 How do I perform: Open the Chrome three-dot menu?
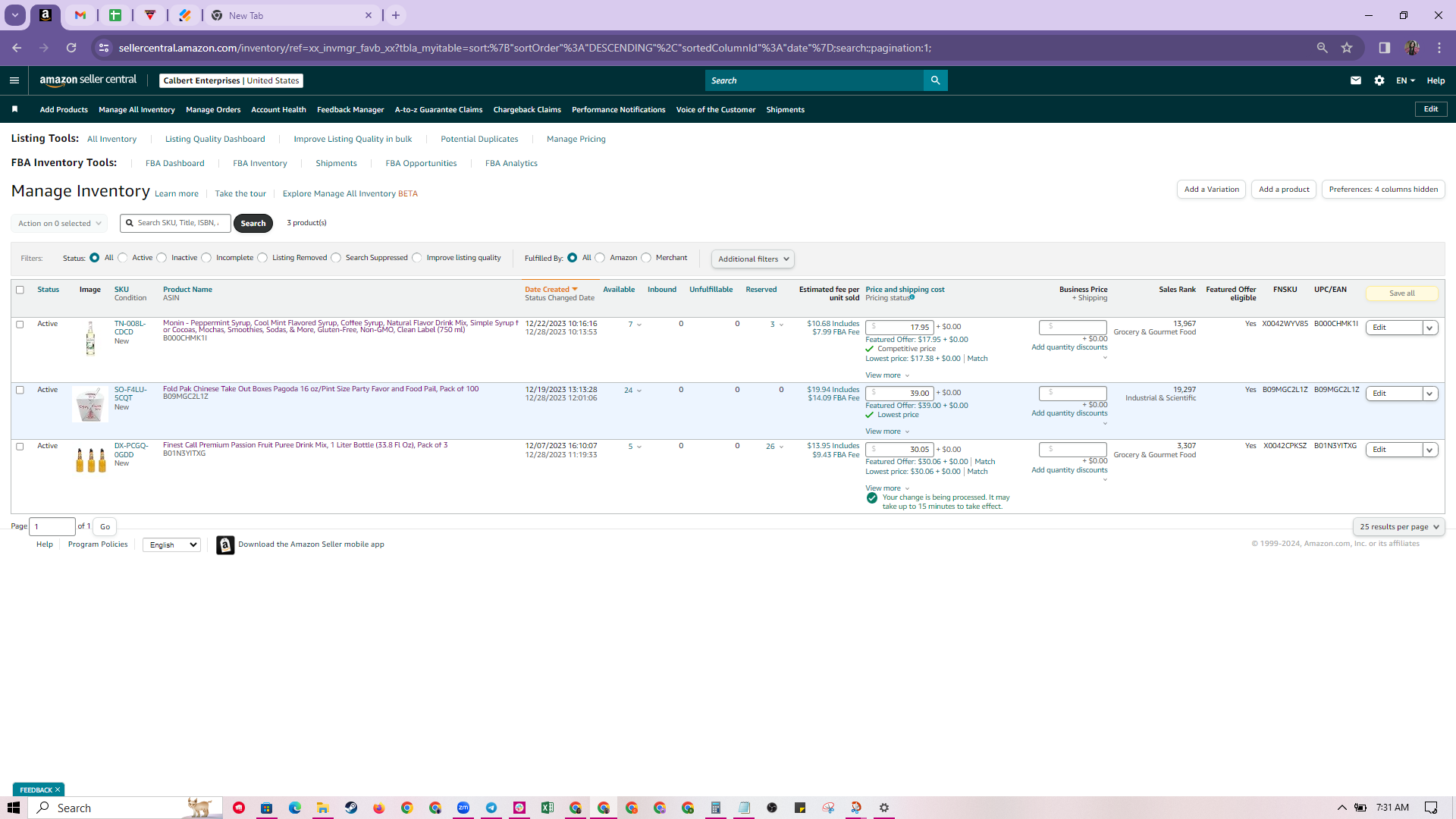tap(1439, 48)
